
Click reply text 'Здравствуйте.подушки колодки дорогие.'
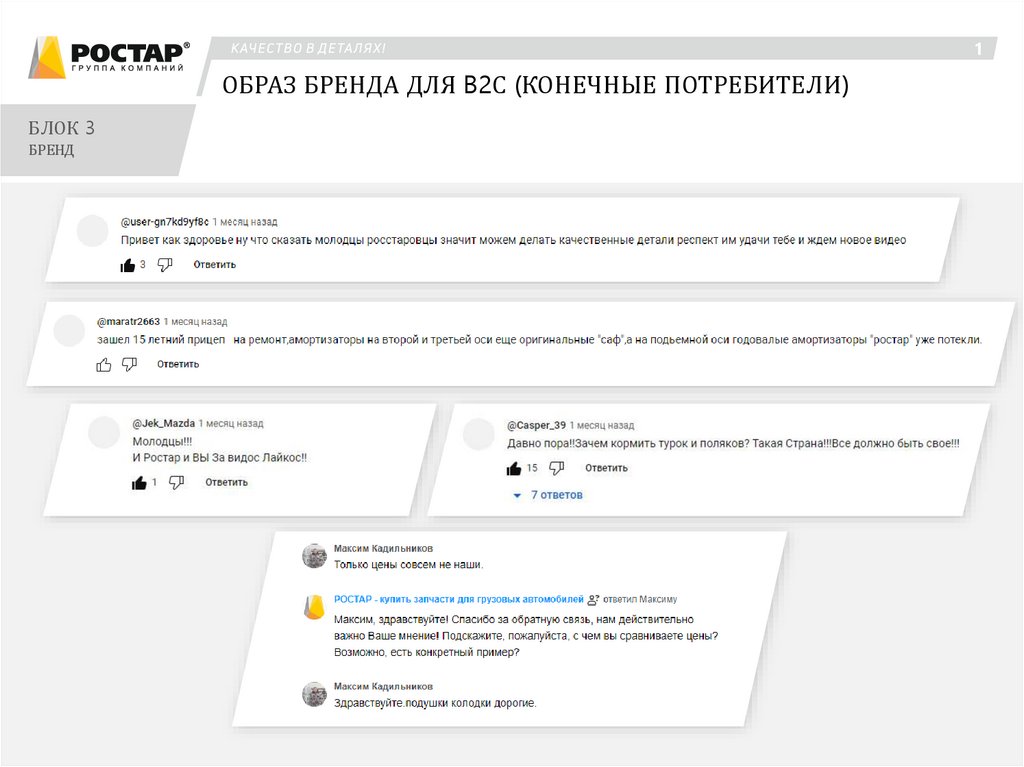click(x=435, y=704)
